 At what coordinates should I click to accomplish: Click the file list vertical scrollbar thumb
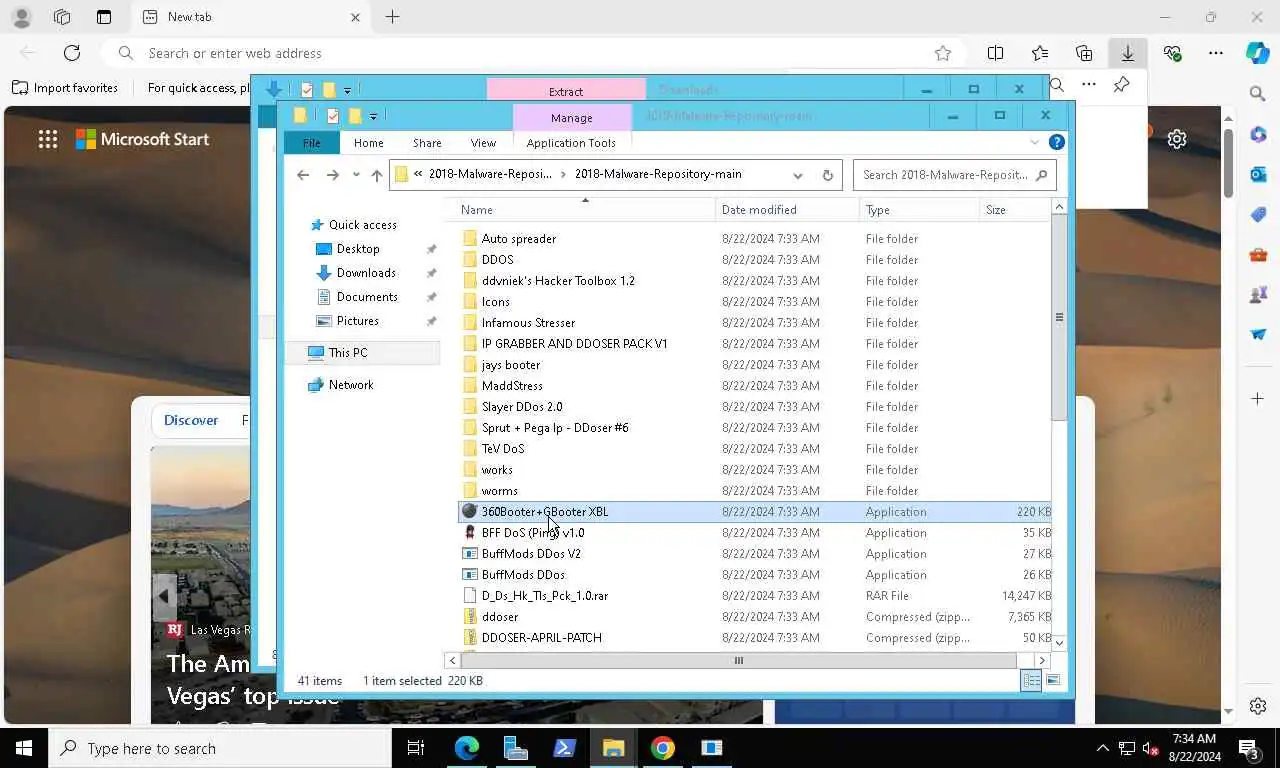tap(1059, 317)
